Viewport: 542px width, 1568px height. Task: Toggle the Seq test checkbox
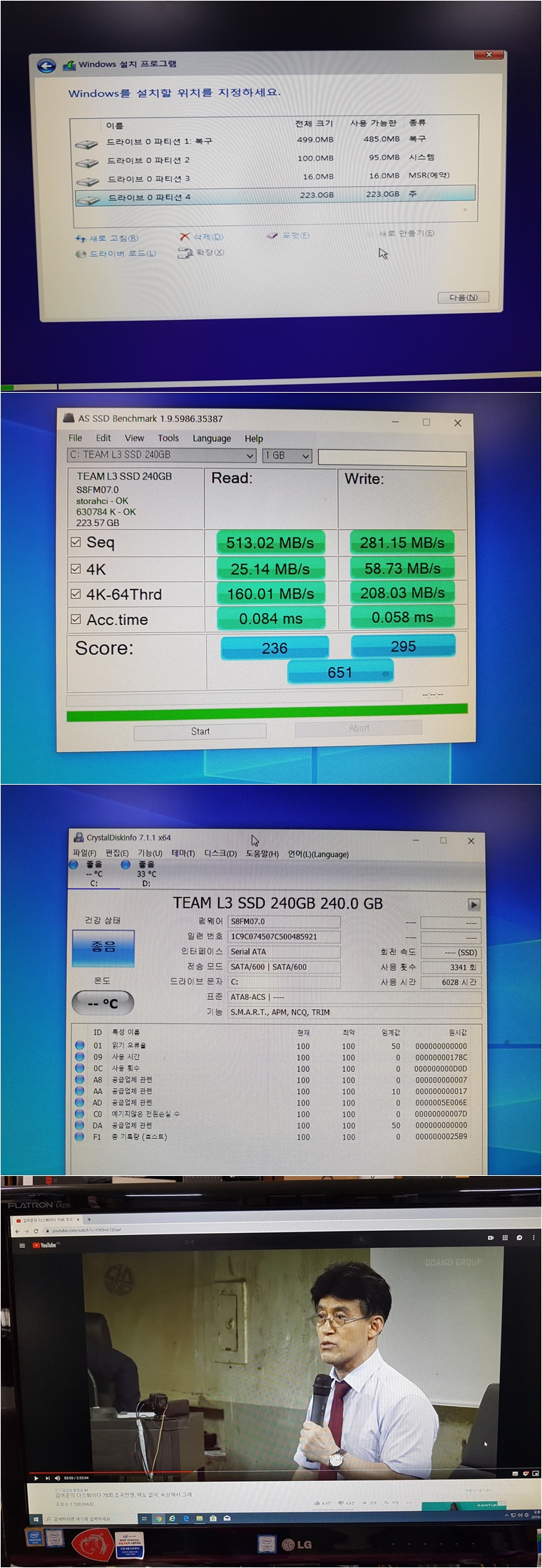coord(76,542)
